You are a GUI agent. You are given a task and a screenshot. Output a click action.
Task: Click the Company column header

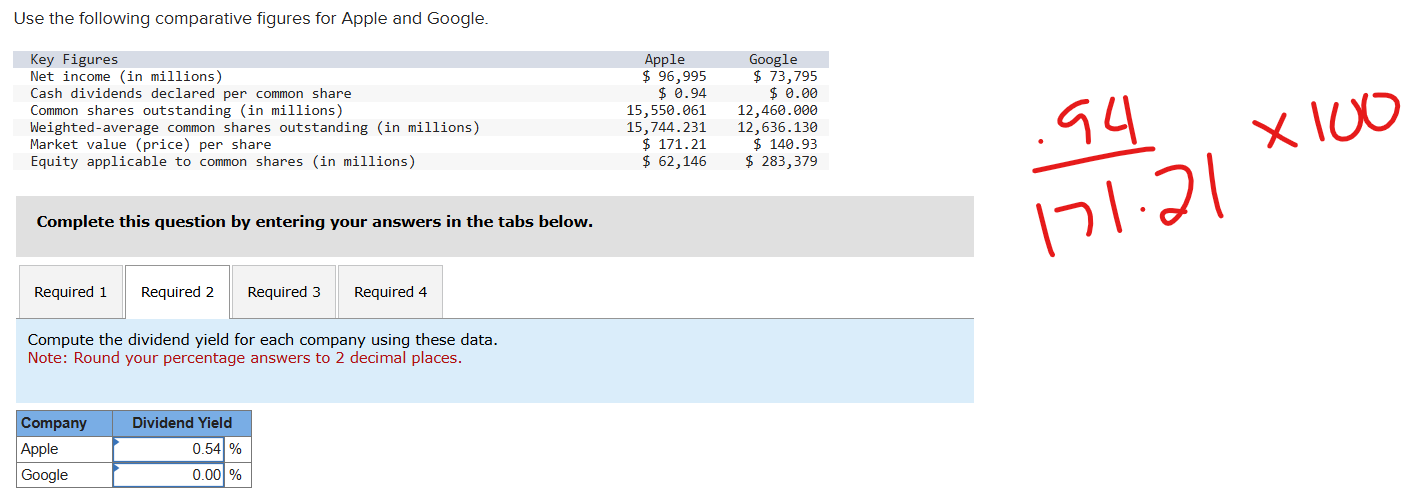[x=55, y=423]
